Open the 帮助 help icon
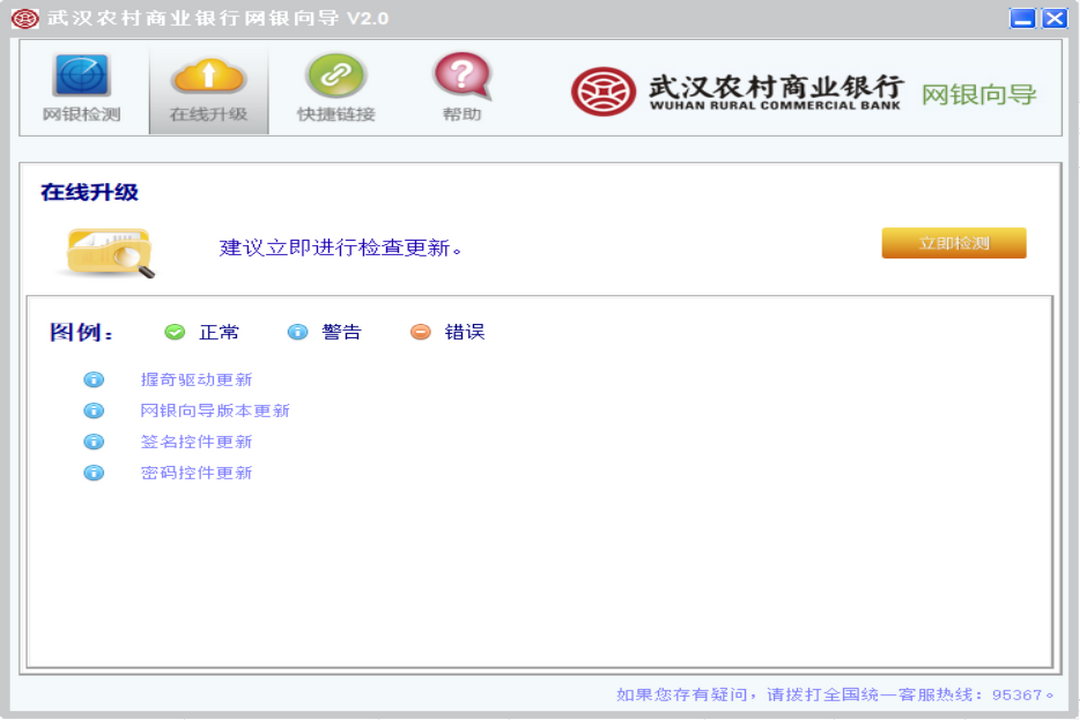Image resolution: width=1080 pixels, height=720 pixels. pos(460,86)
